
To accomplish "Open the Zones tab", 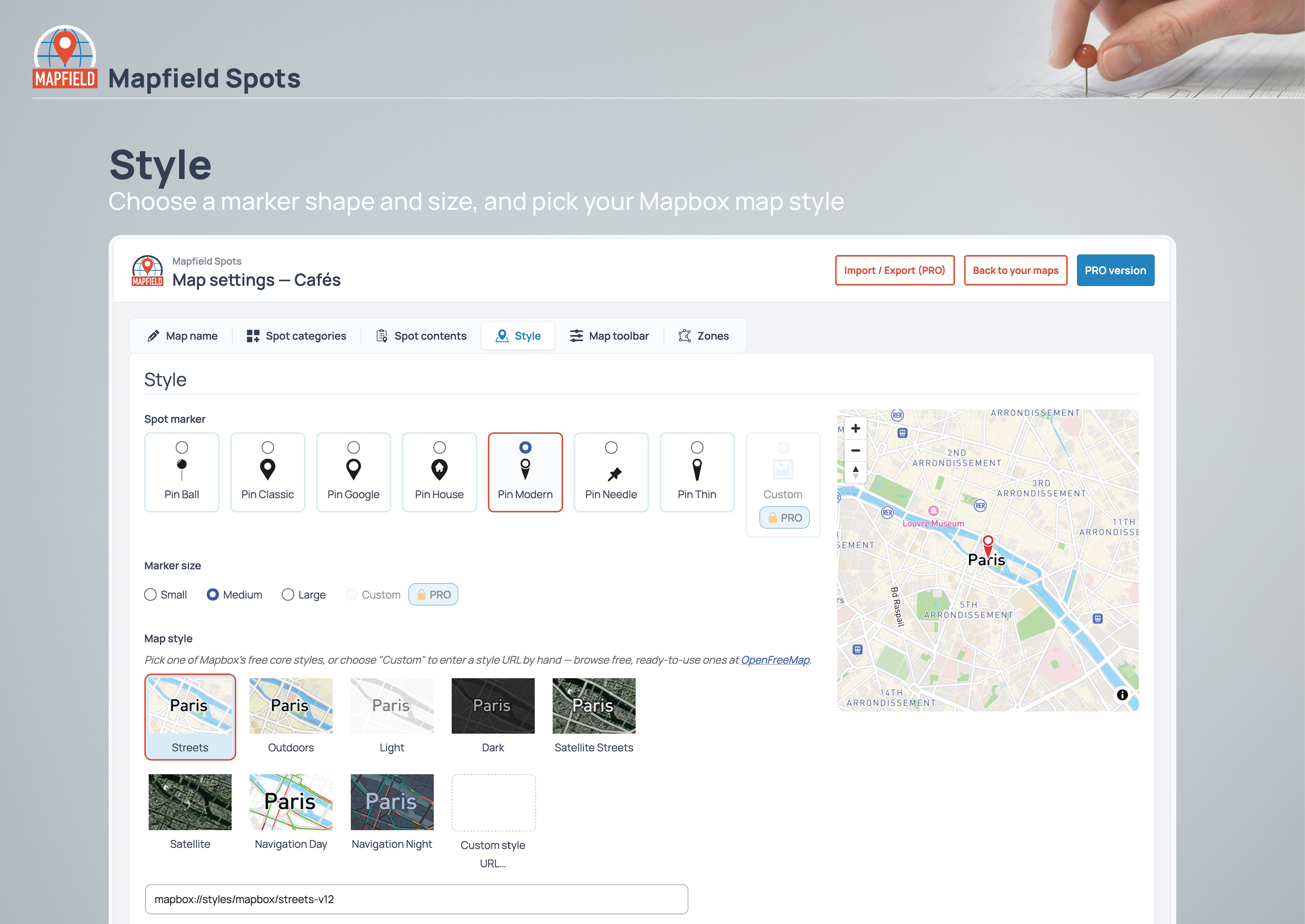I will point(703,336).
